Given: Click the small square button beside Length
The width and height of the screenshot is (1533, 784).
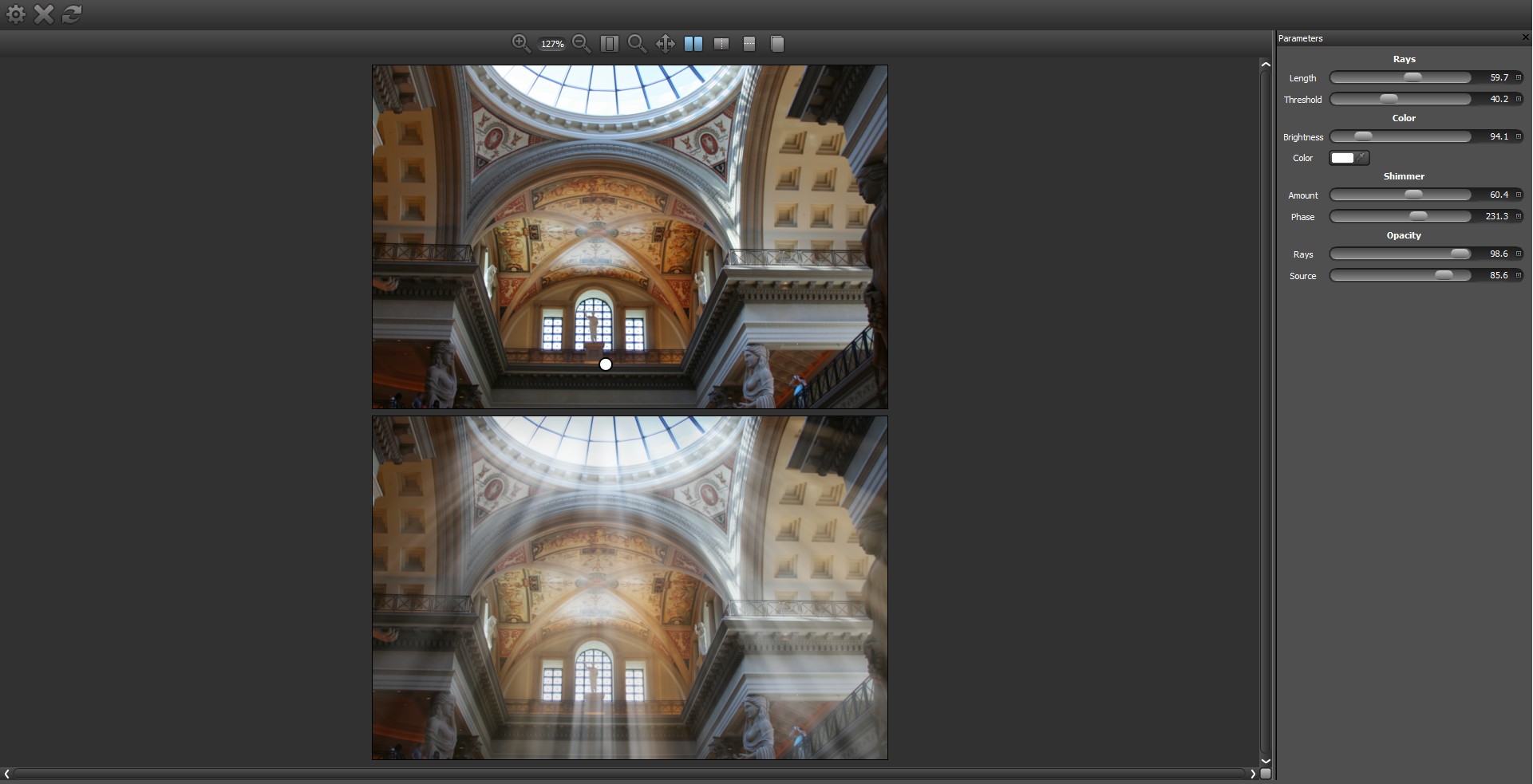Looking at the screenshot, I should pos(1519,77).
